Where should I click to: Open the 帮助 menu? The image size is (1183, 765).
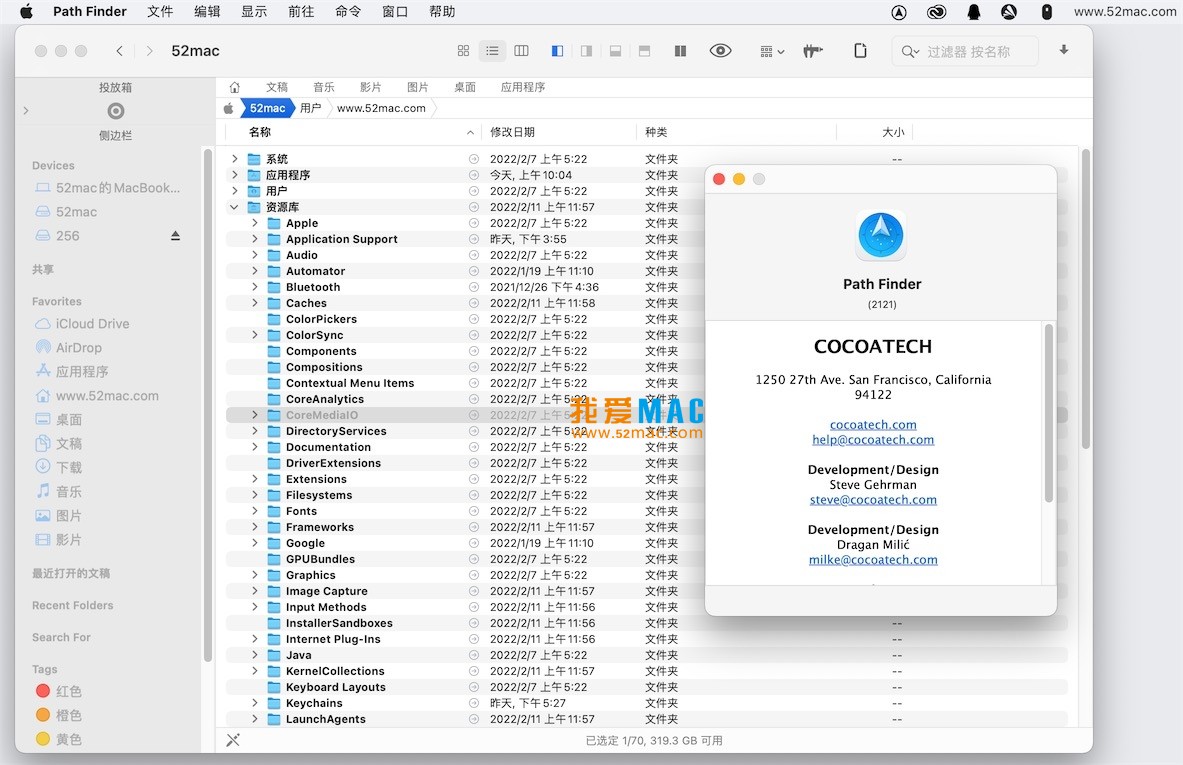pos(442,11)
